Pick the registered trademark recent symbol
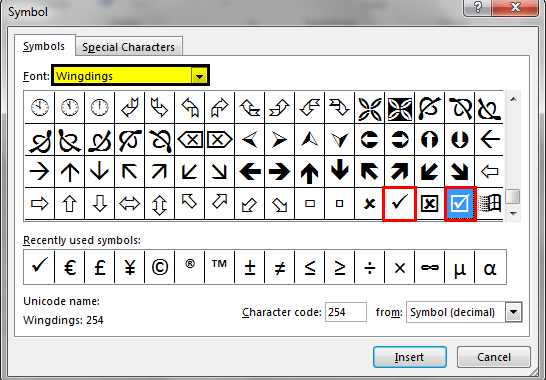This screenshot has width=546, height=380. (190, 267)
